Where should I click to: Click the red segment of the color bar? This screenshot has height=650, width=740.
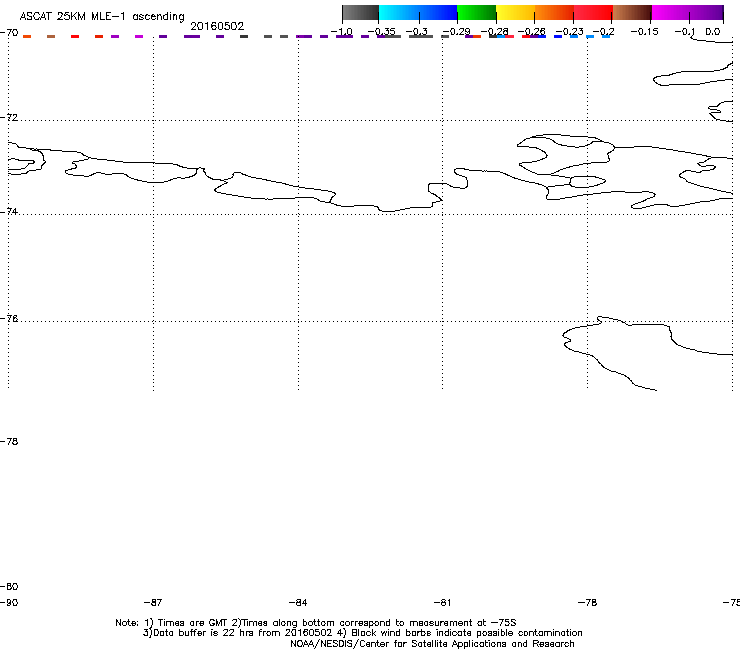click(x=593, y=13)
